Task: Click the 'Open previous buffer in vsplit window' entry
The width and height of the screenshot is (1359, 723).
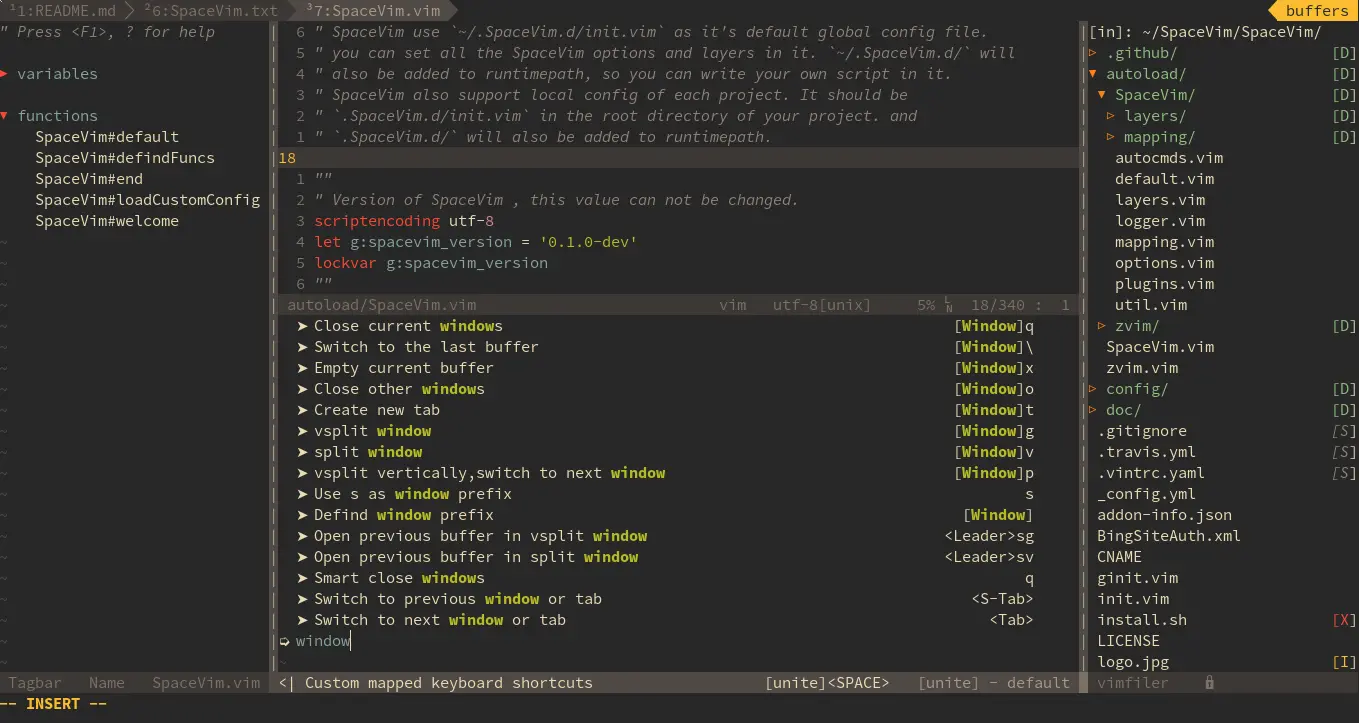Action: click(x=665, y=536)
